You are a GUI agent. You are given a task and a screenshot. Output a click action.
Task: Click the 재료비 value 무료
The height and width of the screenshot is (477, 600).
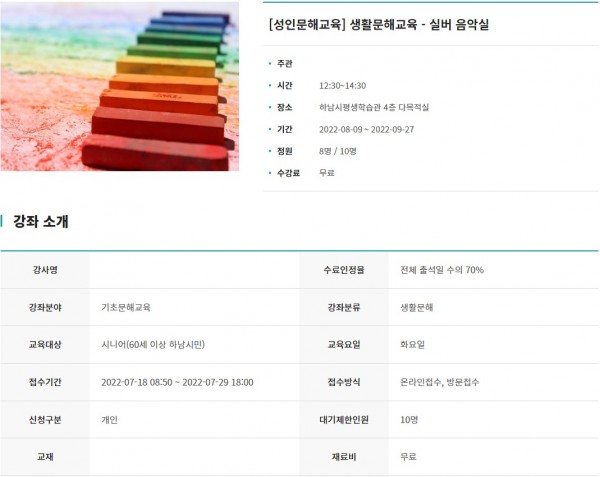coord(408,457)
